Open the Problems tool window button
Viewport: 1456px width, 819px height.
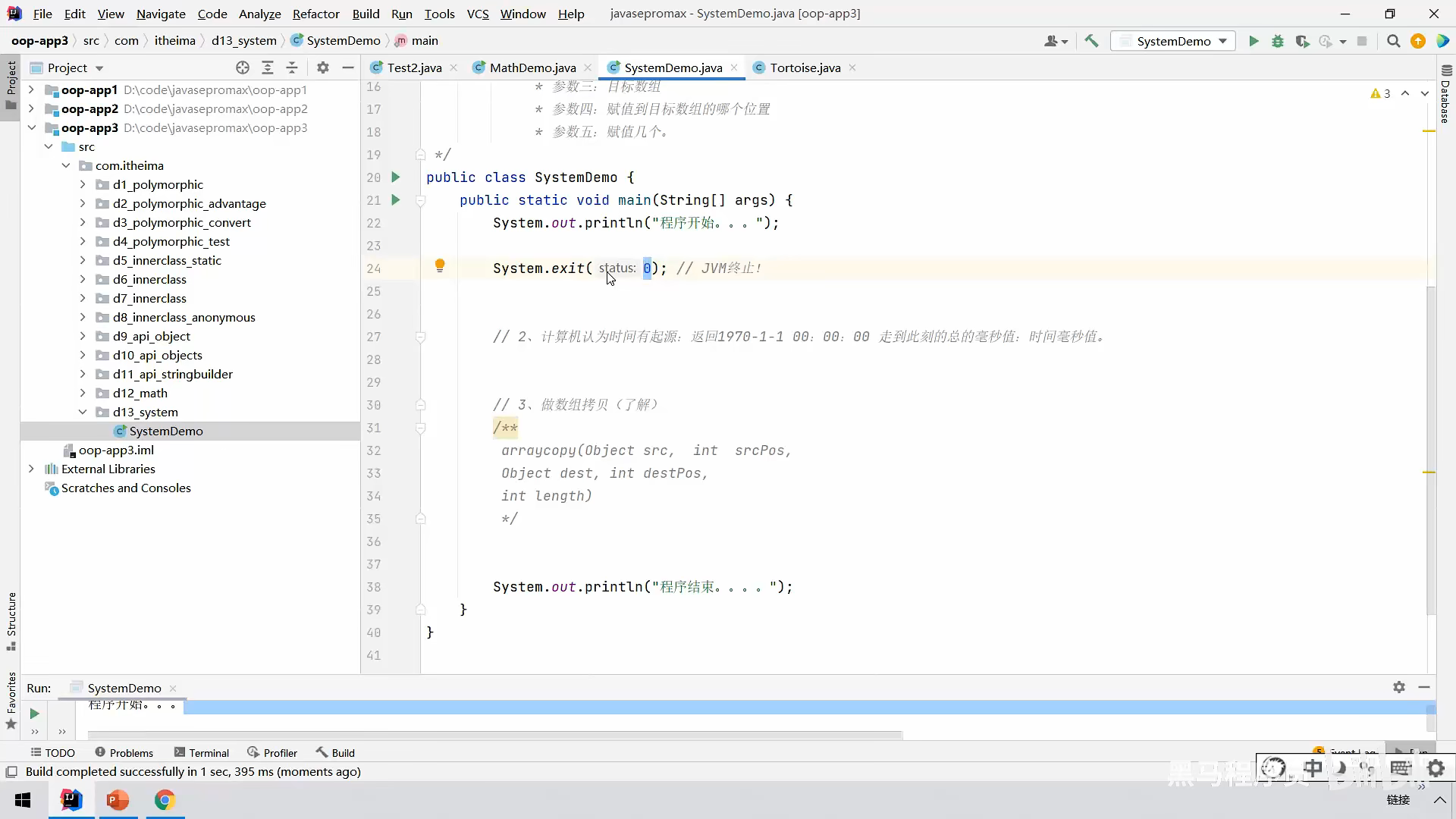(x=124, y=752)
